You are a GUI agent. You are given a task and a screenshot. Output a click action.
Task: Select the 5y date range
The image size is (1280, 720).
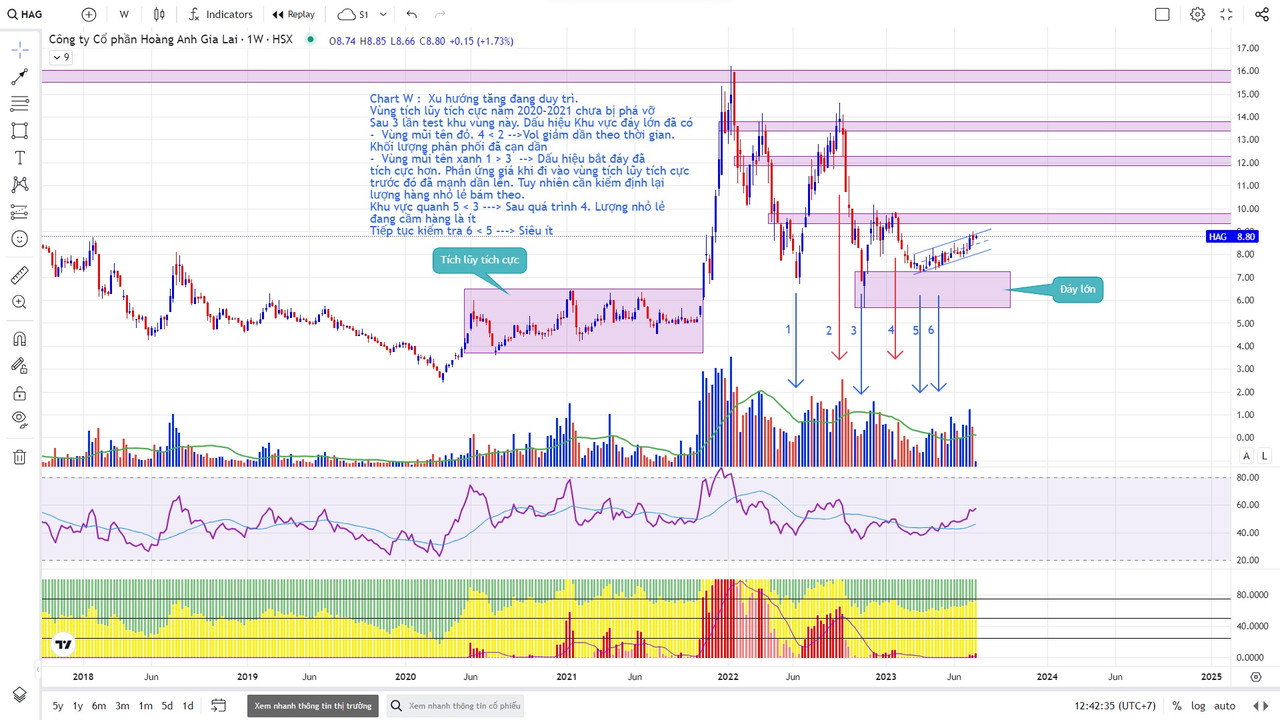tap(58, 706)
